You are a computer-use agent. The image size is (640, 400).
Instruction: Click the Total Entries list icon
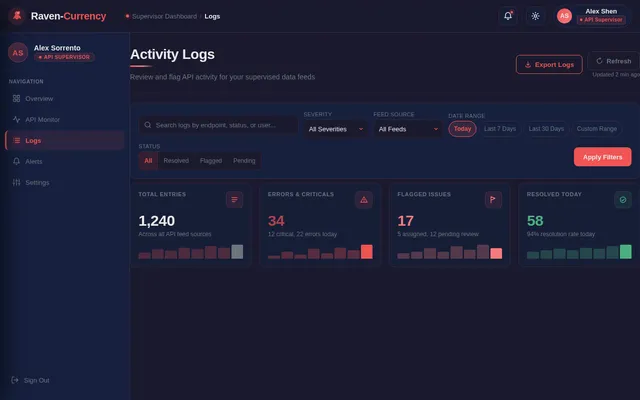click(234, 200)
